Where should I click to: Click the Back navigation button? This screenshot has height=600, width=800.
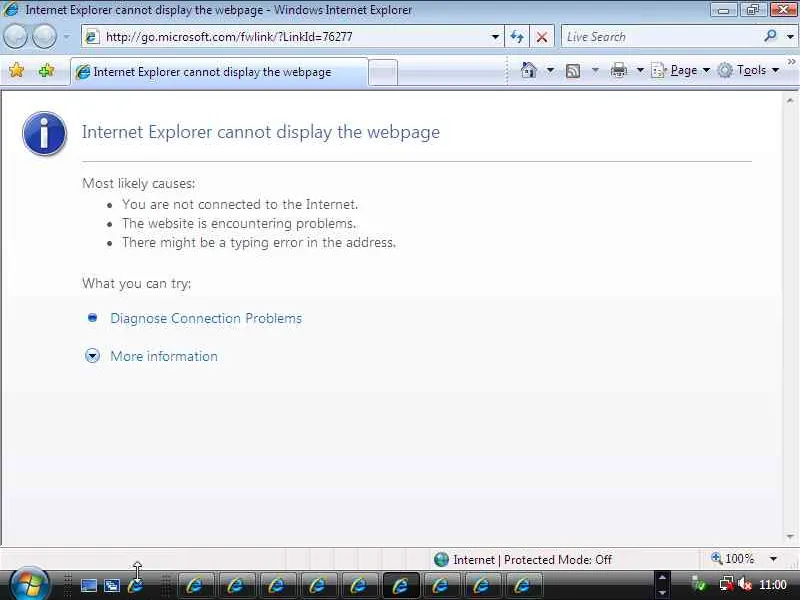click(x=16, y=37)
